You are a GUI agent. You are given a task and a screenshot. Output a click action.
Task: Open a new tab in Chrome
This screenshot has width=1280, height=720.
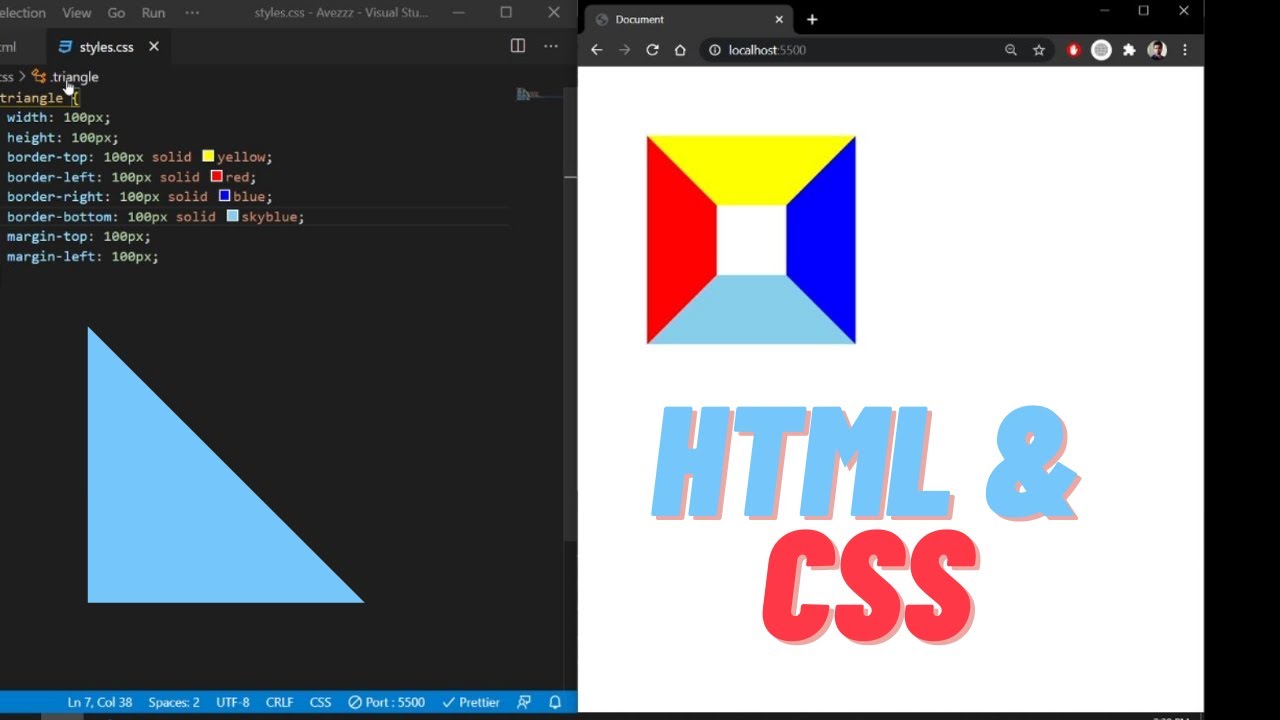[812, 20]
